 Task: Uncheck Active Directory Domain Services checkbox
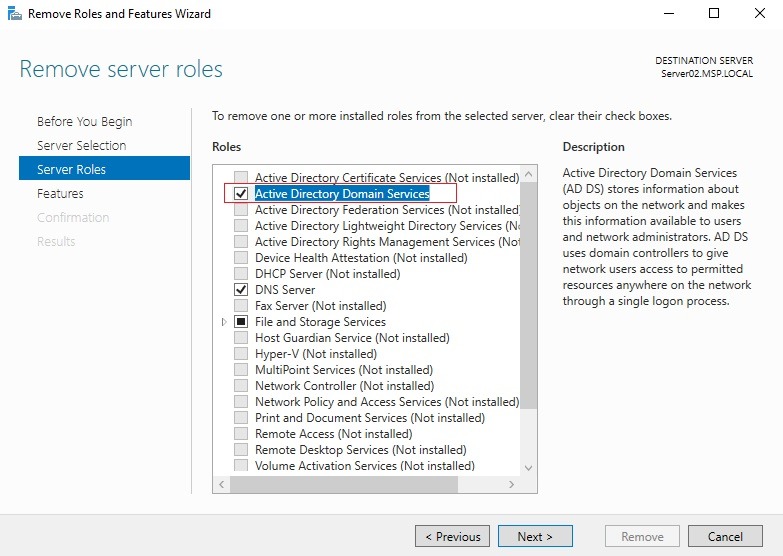pos(241,194)
